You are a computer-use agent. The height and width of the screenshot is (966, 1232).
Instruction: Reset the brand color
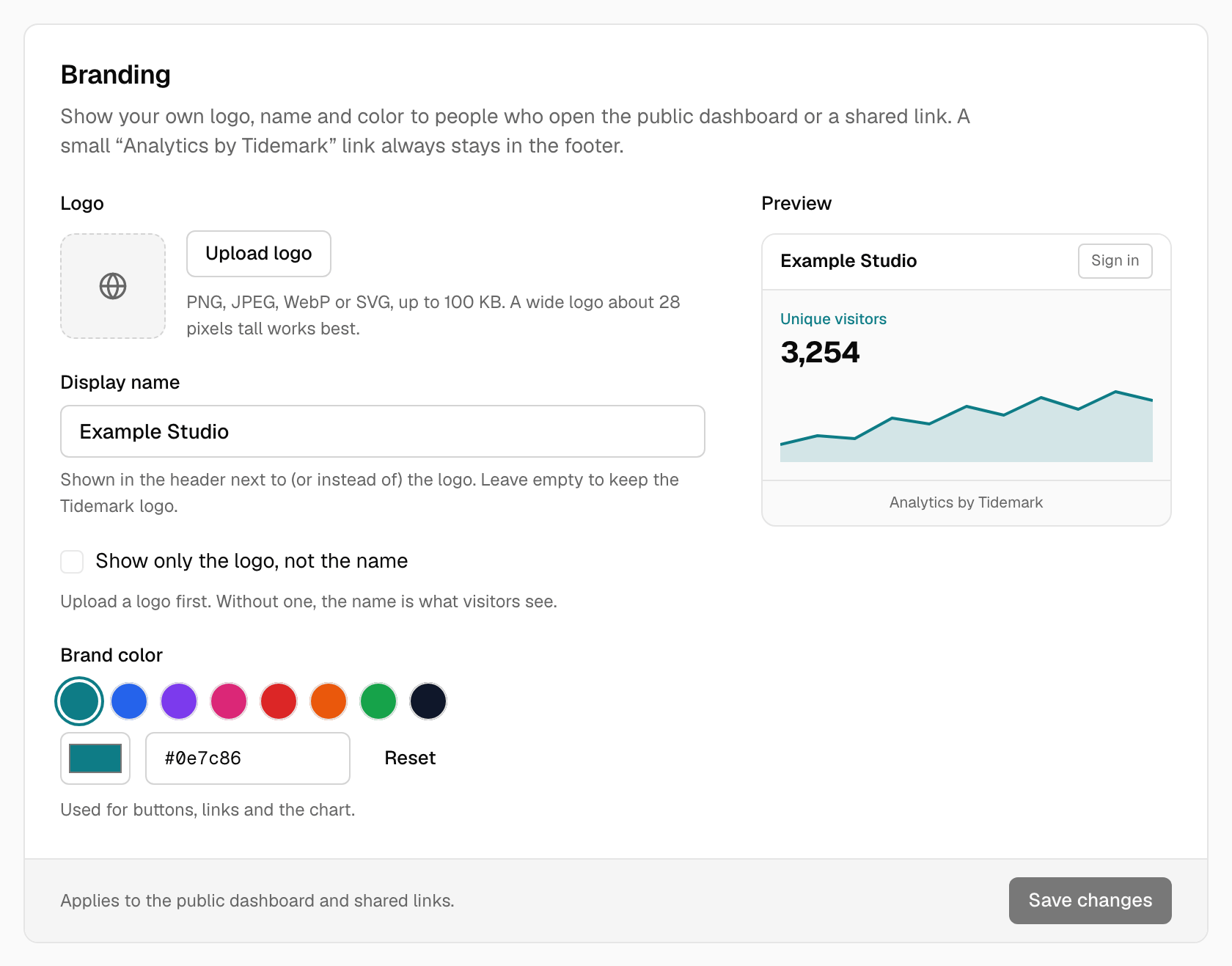click(x=410, y=758)
